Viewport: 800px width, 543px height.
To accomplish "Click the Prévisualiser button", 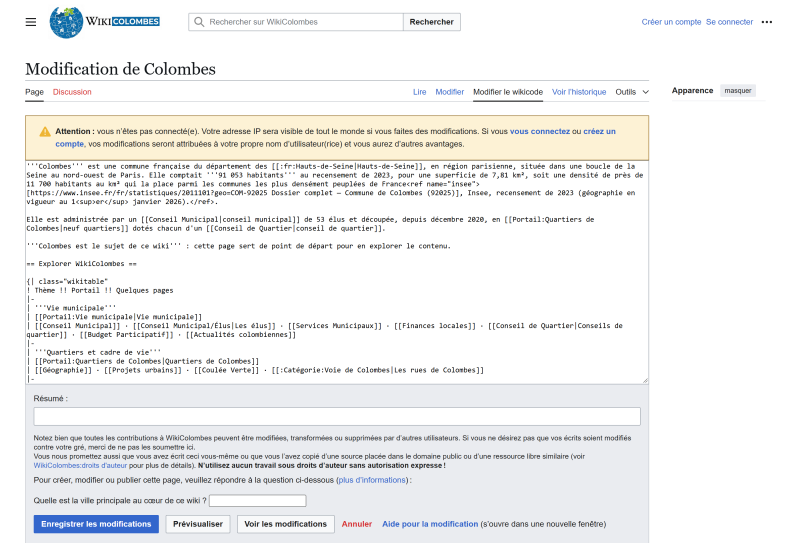I will (197, 524).
